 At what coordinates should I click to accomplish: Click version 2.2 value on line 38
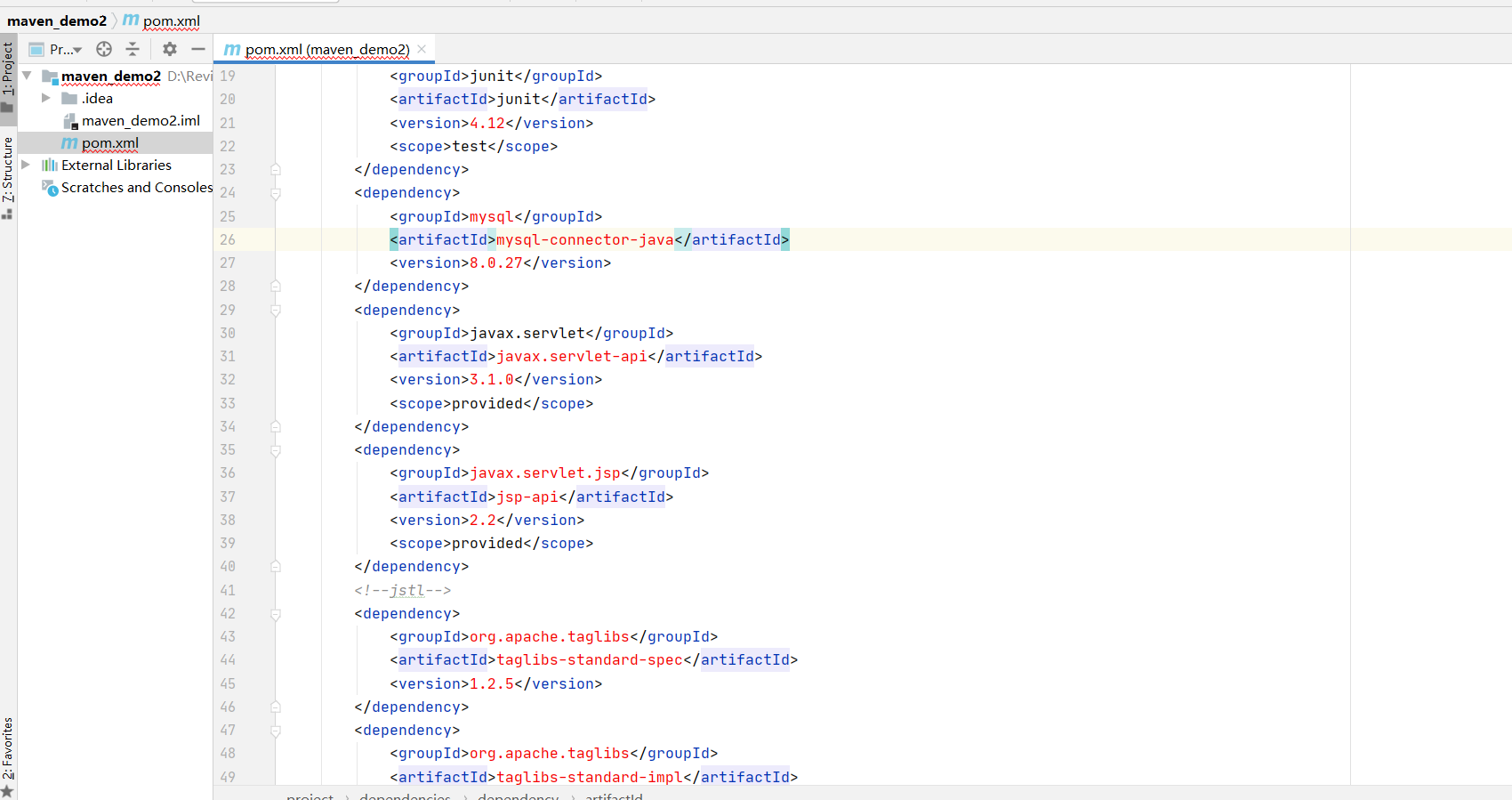click(x=483, y=520)
